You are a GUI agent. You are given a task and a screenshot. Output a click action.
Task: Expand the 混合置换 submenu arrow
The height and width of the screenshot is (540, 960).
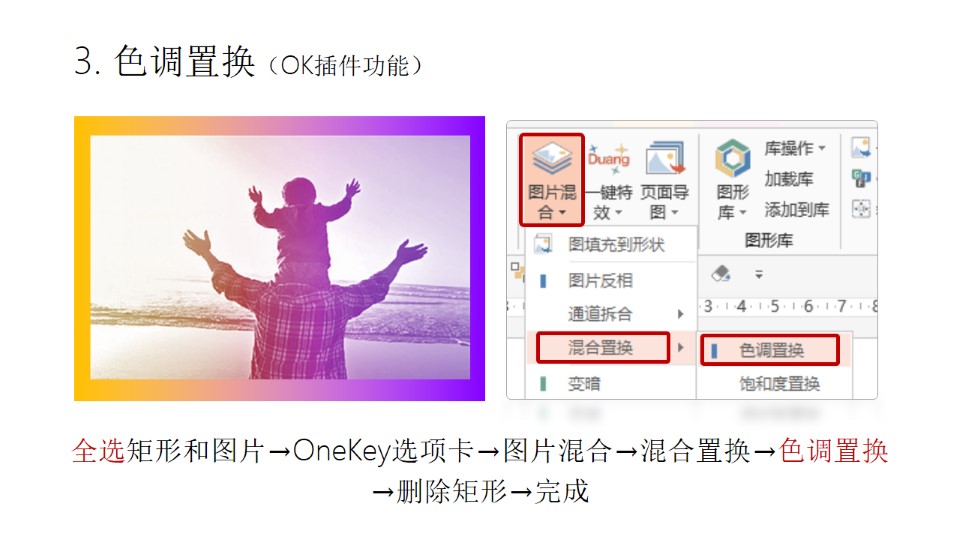[680, 348]
